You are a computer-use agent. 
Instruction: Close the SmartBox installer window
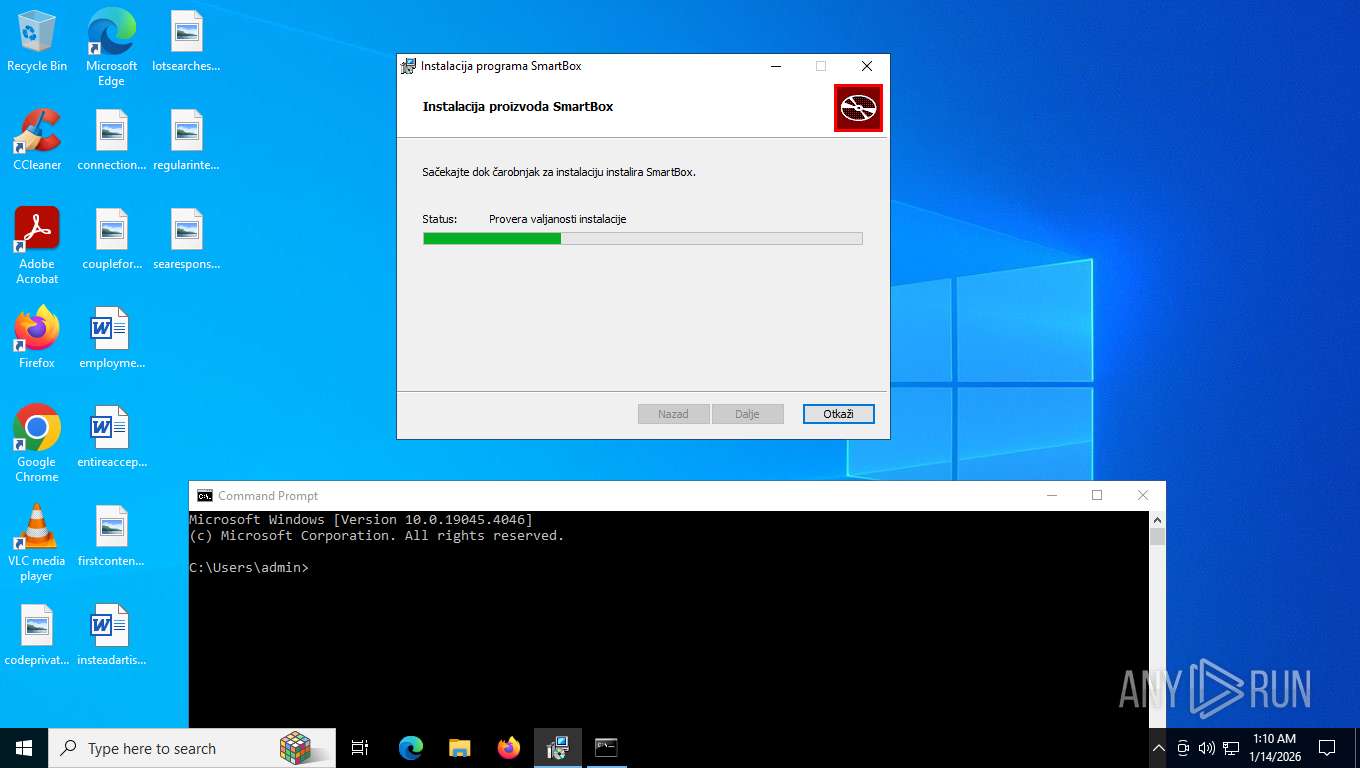(x=867, y=66)
